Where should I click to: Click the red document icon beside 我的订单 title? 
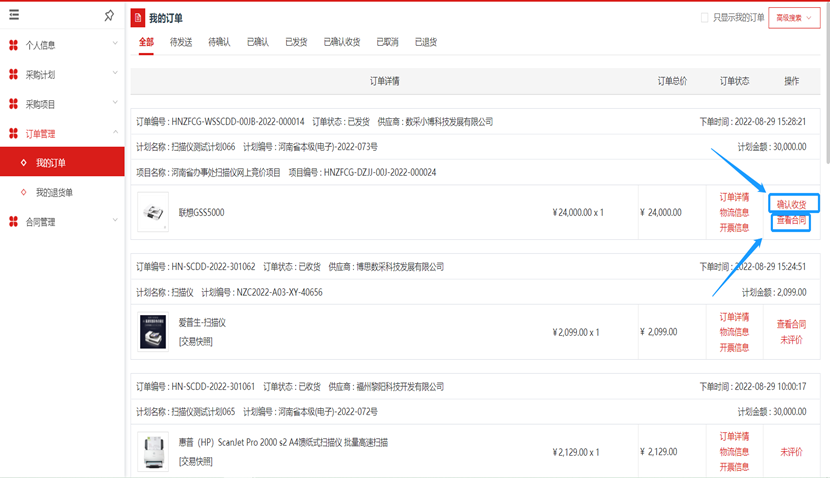[138, 18]
